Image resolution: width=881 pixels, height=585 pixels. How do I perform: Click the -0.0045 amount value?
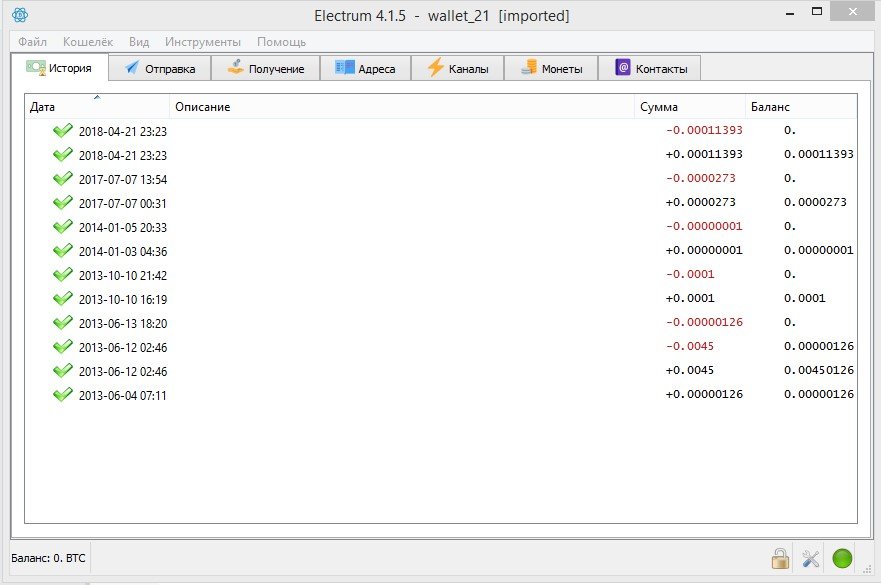coord(690,346)
